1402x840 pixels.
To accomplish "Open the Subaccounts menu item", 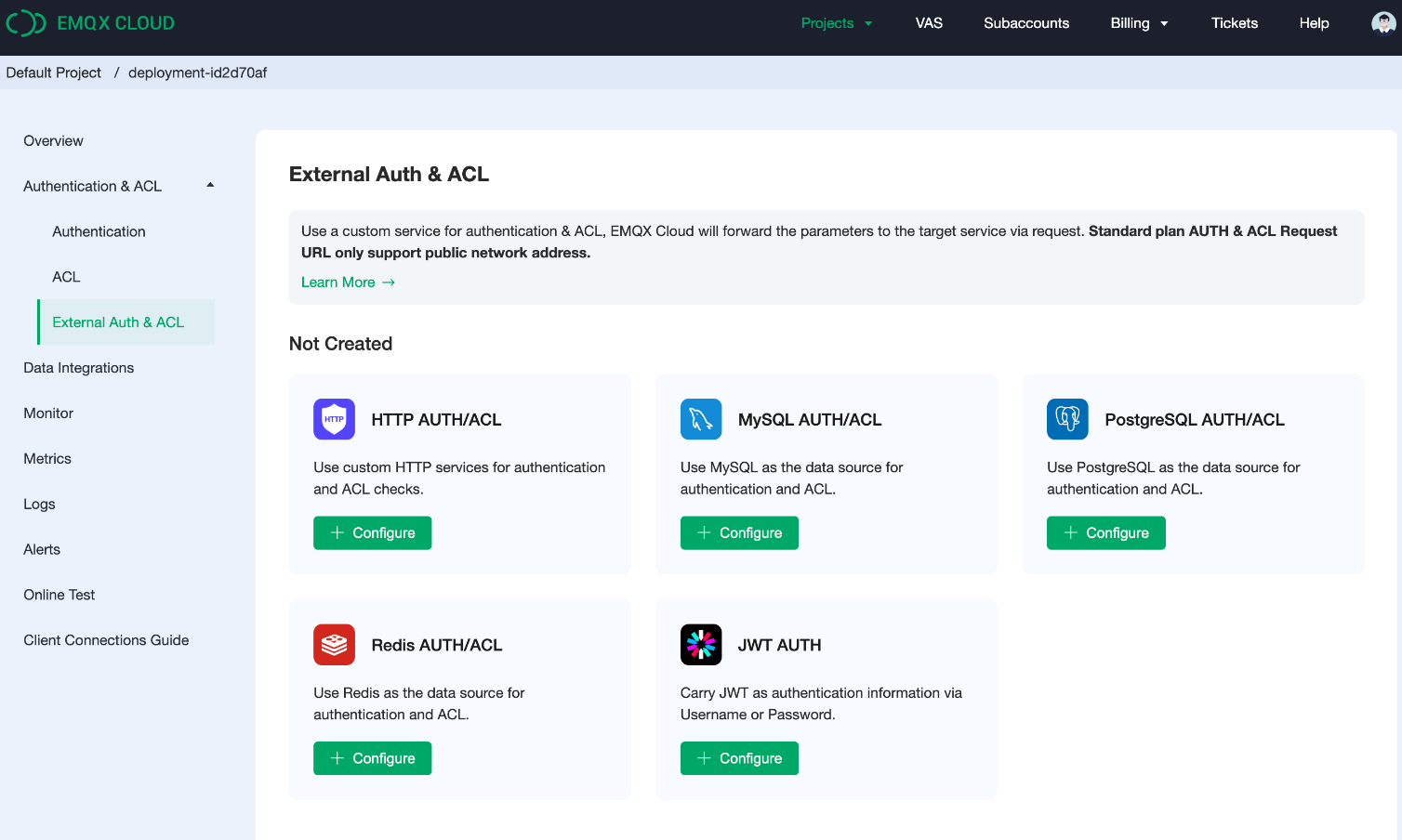I will pos(1026,23).
